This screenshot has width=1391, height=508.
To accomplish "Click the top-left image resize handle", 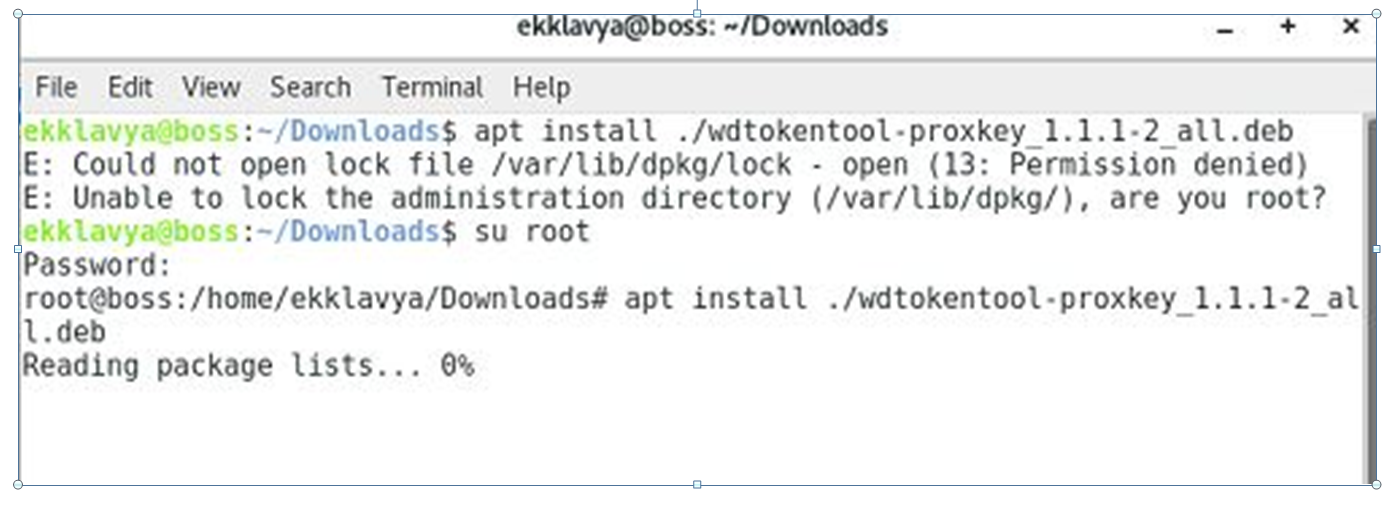I will coord(18,14).
